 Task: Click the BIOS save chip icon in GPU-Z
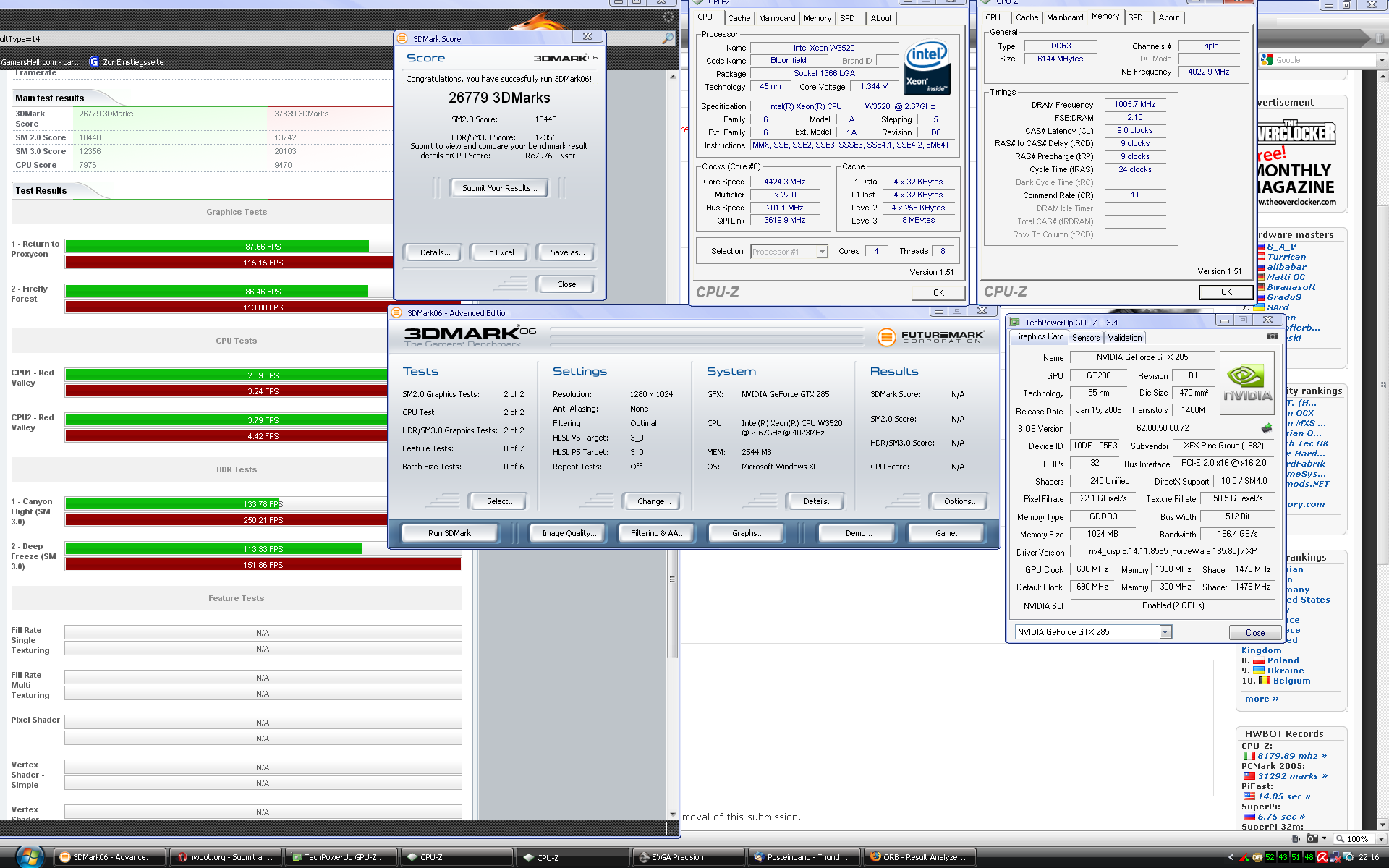point(1266,428)
